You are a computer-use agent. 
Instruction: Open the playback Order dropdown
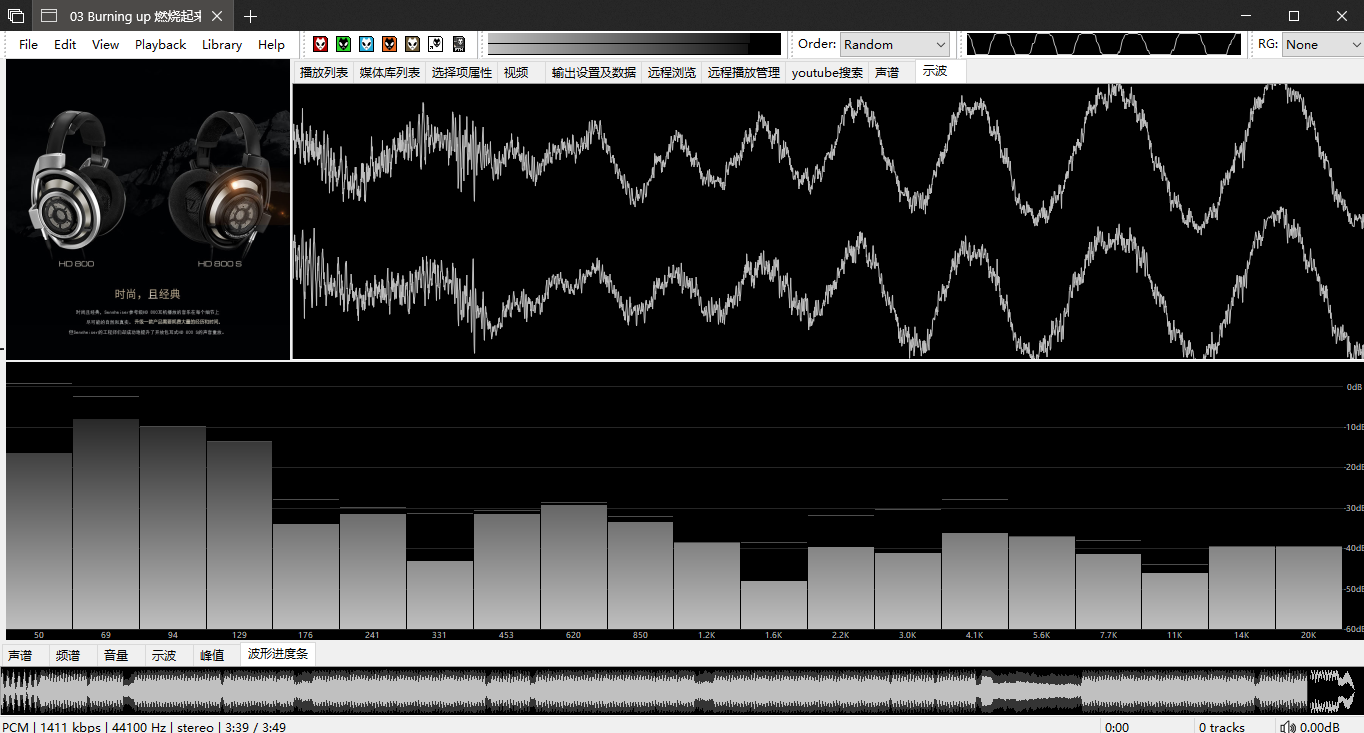click(x=894, y=45)
